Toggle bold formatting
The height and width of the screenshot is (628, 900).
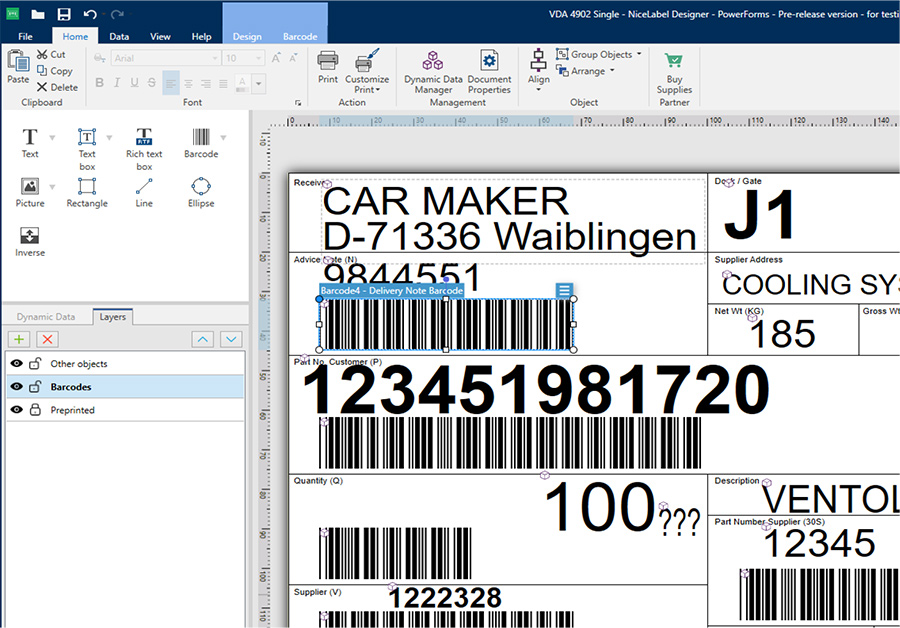point(99,83)
